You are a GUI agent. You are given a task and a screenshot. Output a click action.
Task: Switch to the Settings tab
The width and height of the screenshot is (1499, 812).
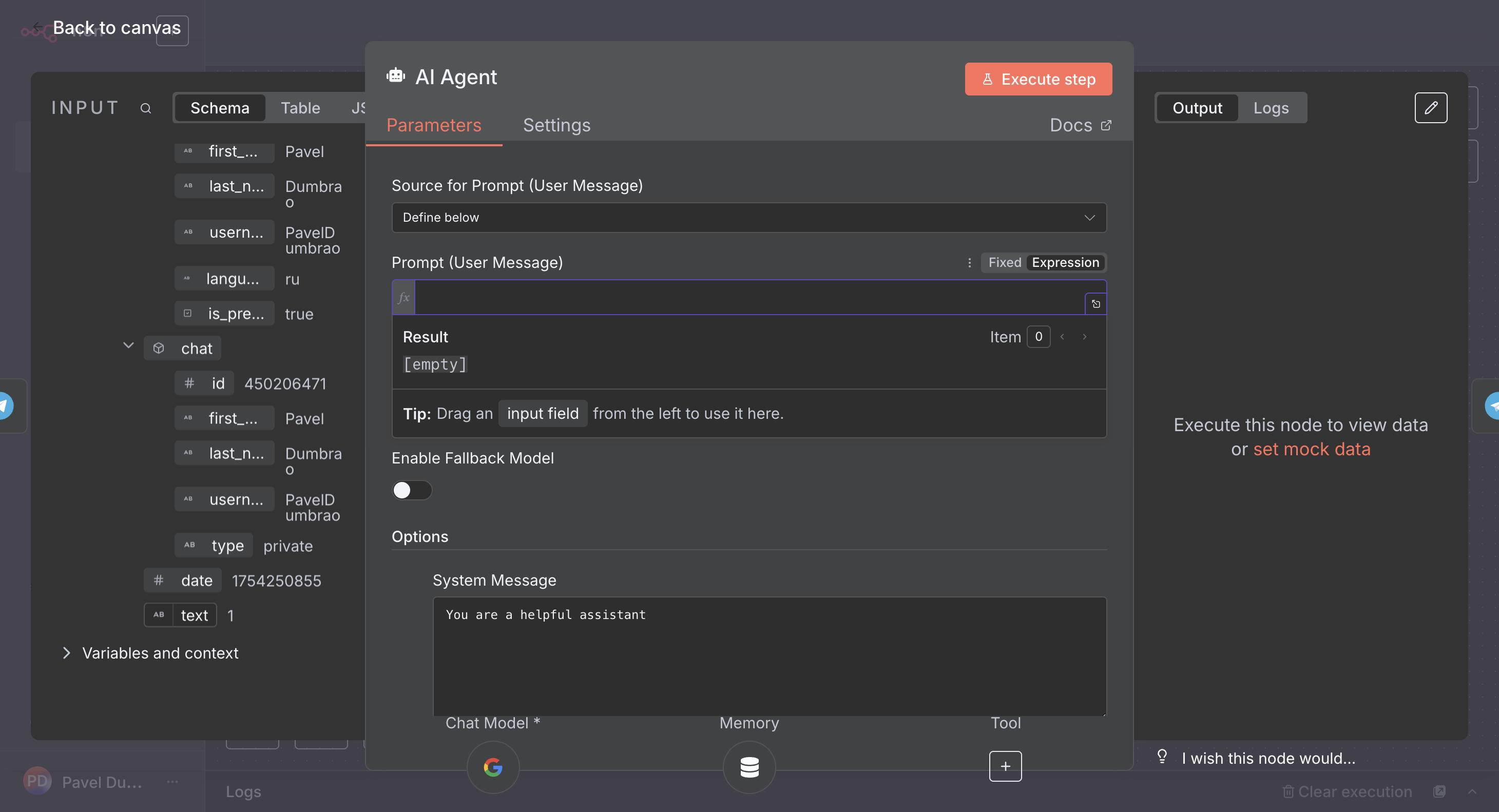click(x=556, y=125)
